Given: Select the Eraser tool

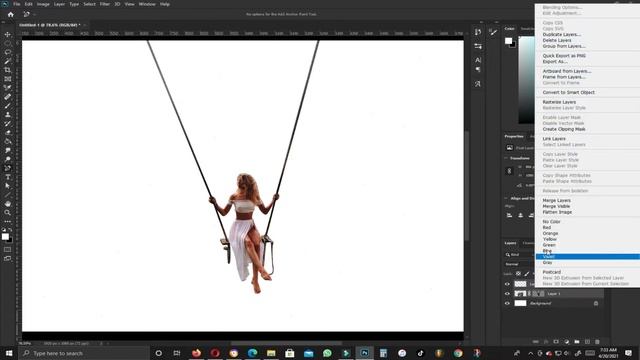Looking at the screenshot, I should (7, 132).
